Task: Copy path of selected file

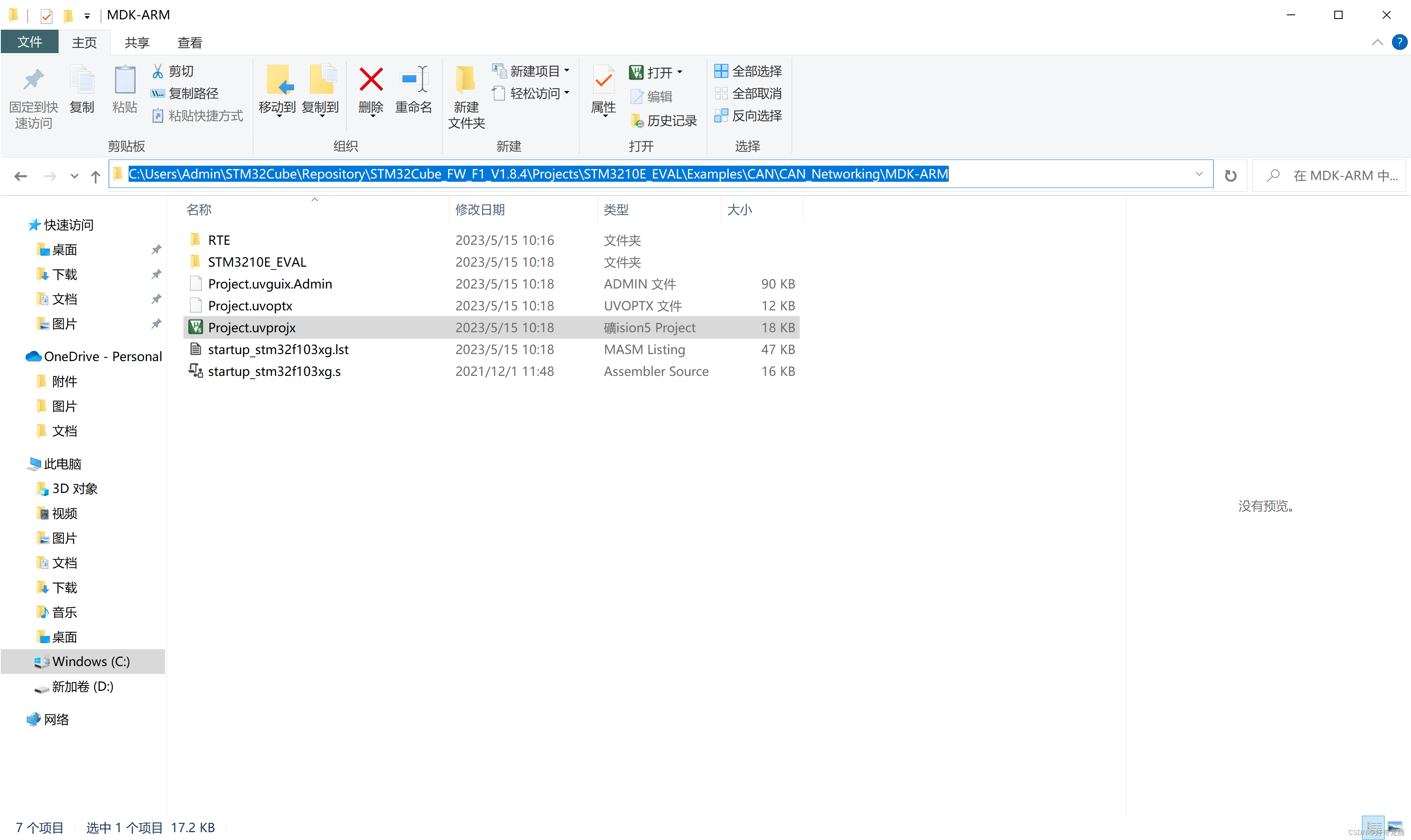Action: (x=185, y=94)
